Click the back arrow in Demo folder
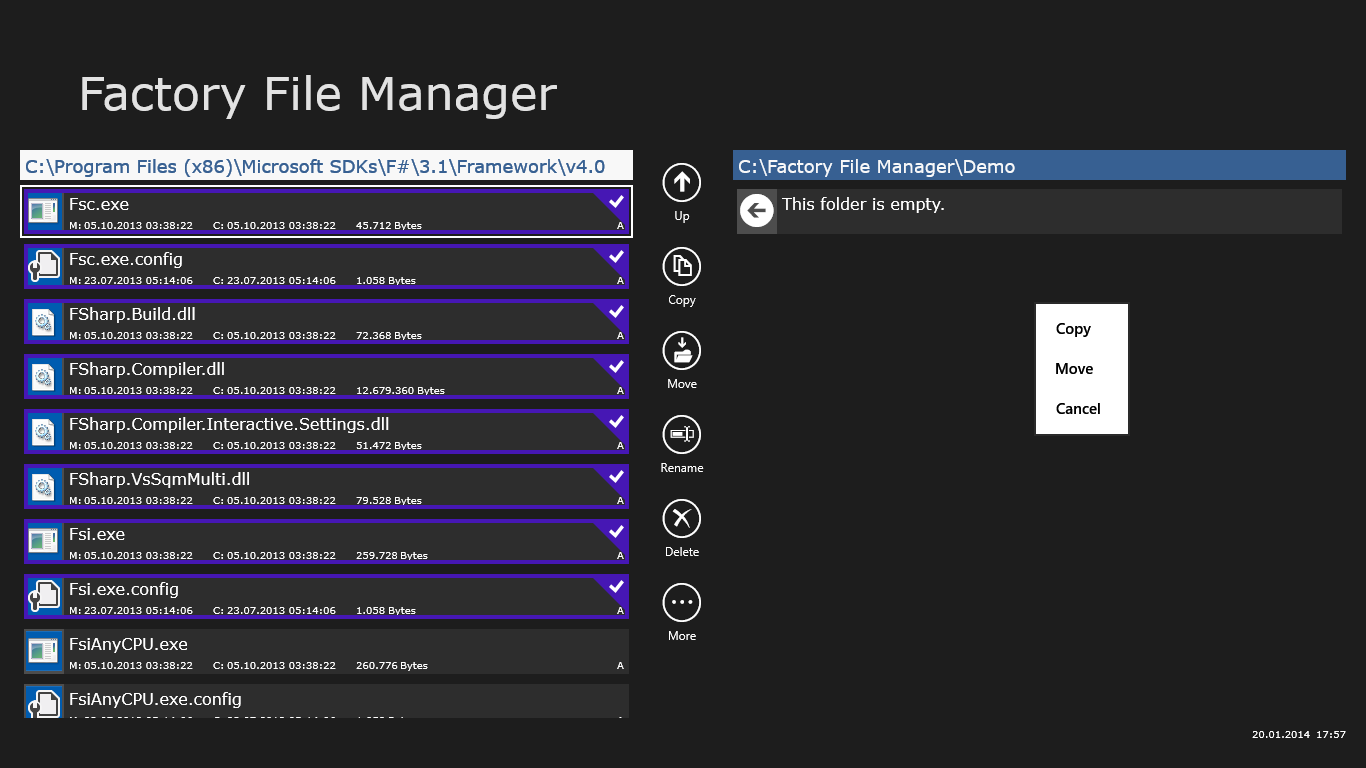 tap(757, 210)
